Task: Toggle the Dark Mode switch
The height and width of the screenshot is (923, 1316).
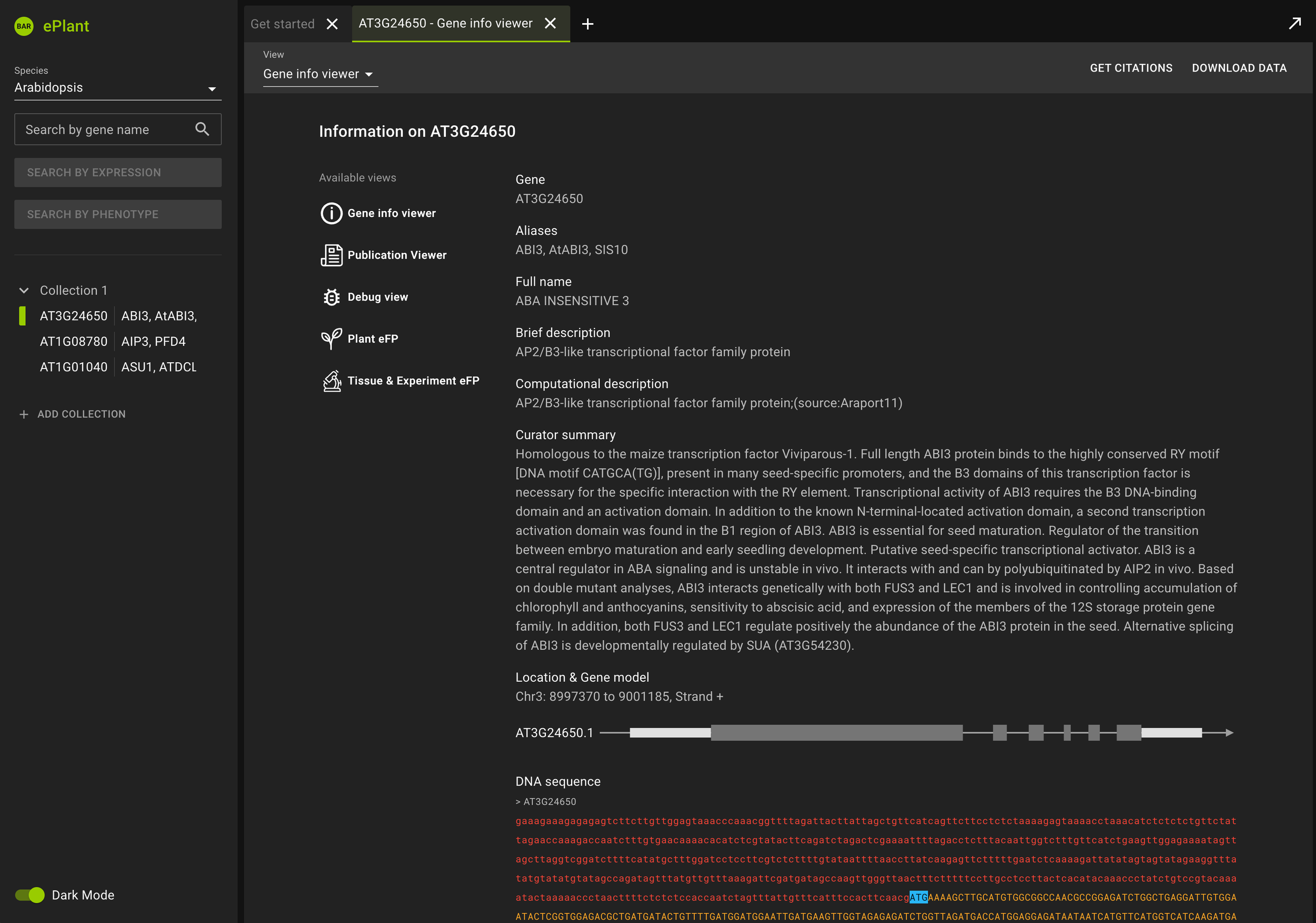Action: tap(30, 895)
